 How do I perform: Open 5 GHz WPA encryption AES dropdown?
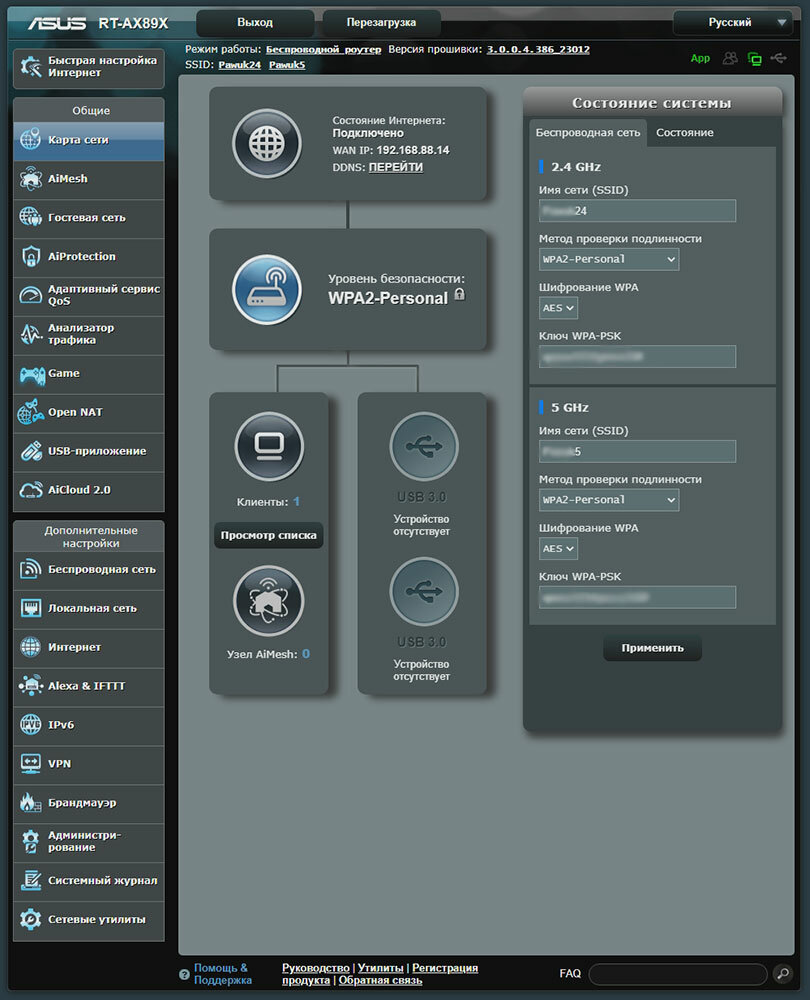558,548
